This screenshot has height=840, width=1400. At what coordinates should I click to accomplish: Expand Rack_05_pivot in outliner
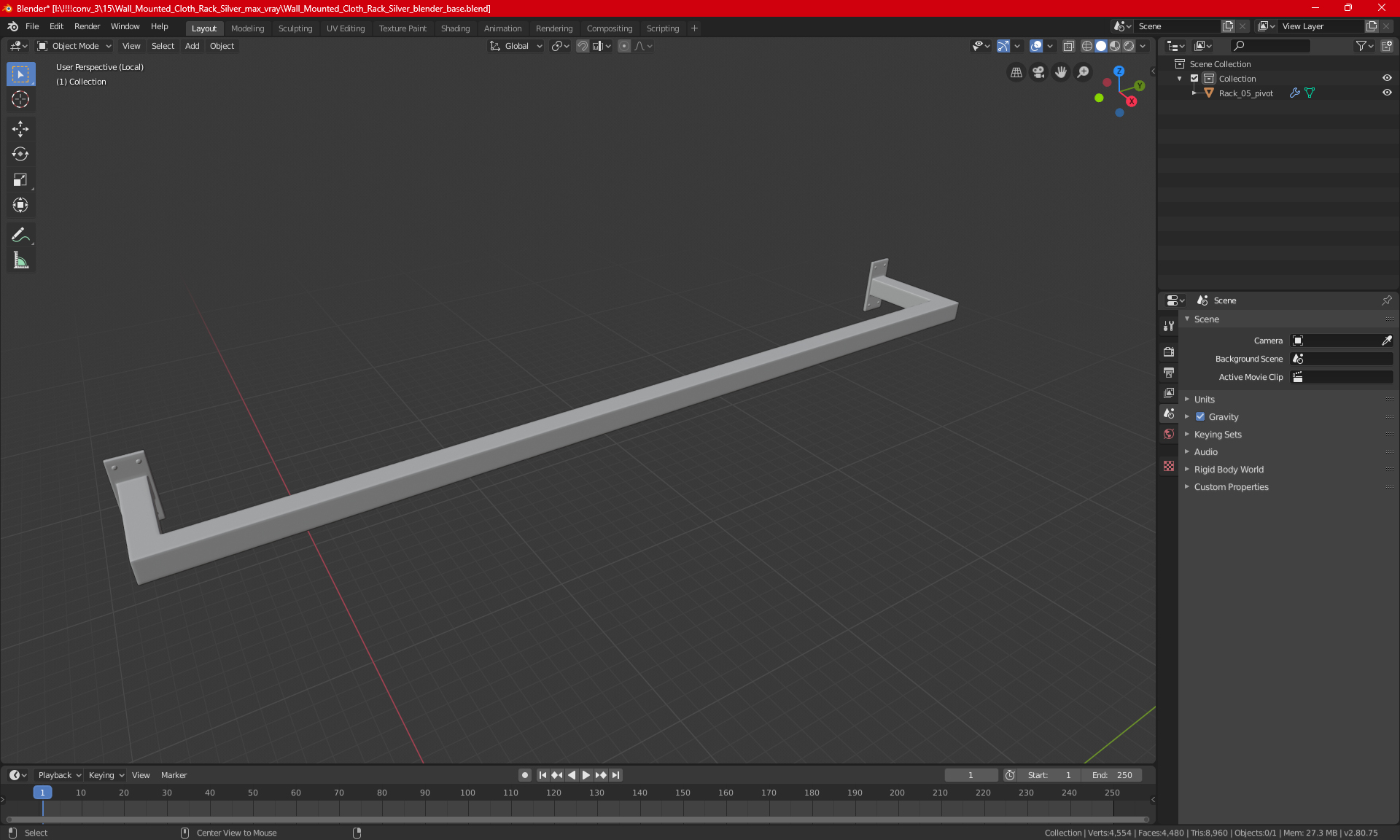point(1194,93)
